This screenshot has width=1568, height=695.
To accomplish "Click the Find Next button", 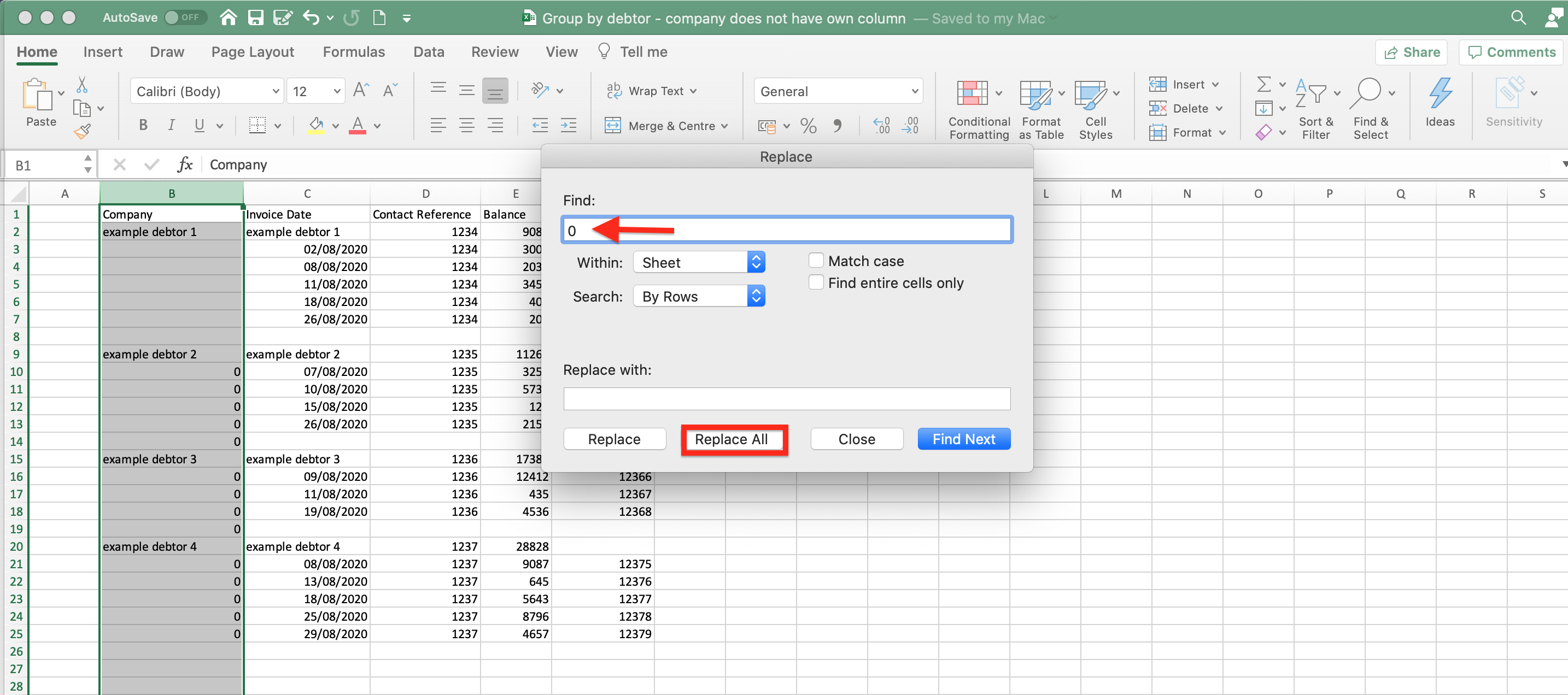I will (963, 439).
